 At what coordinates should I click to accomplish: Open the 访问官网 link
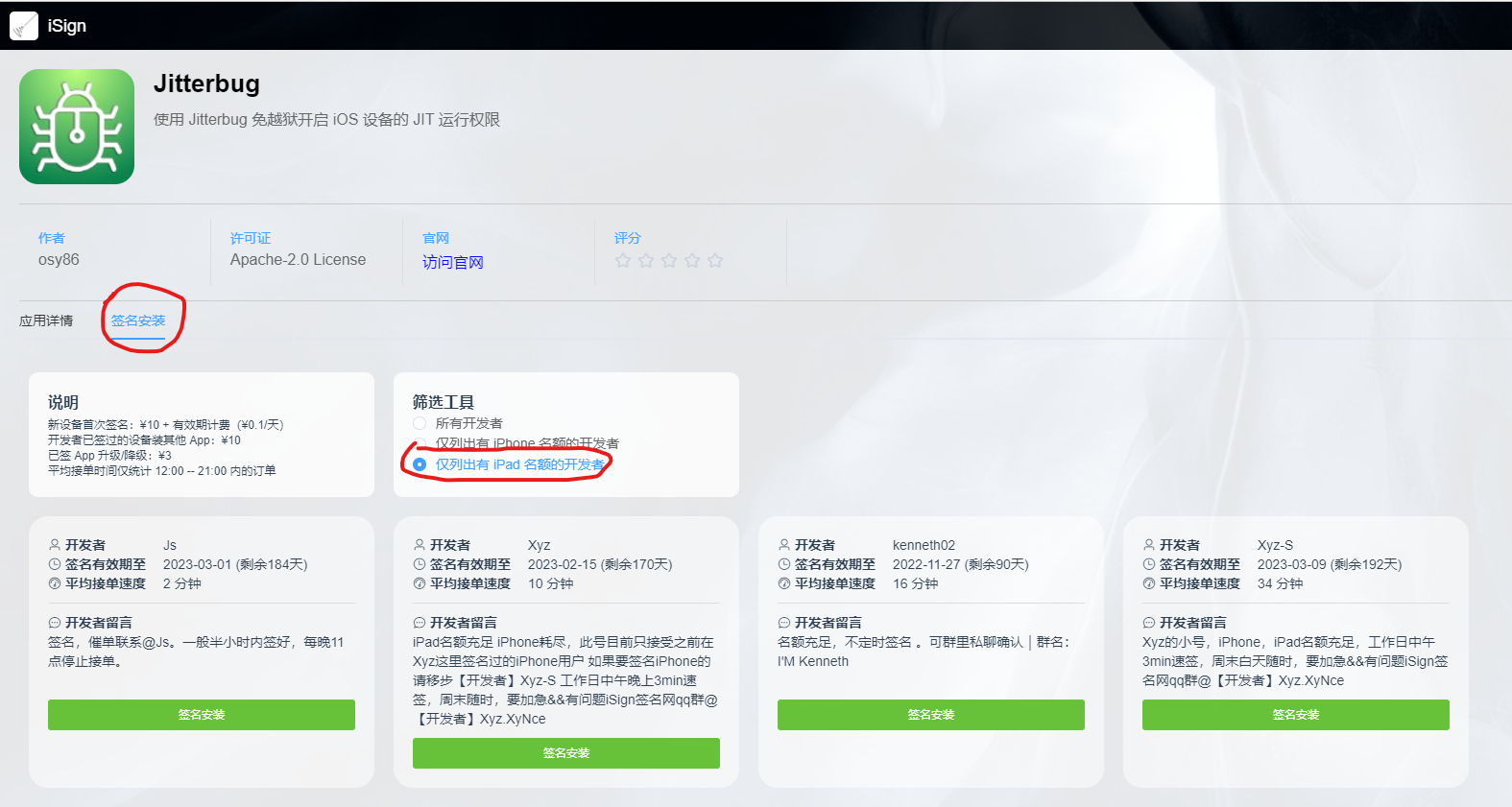453,262
